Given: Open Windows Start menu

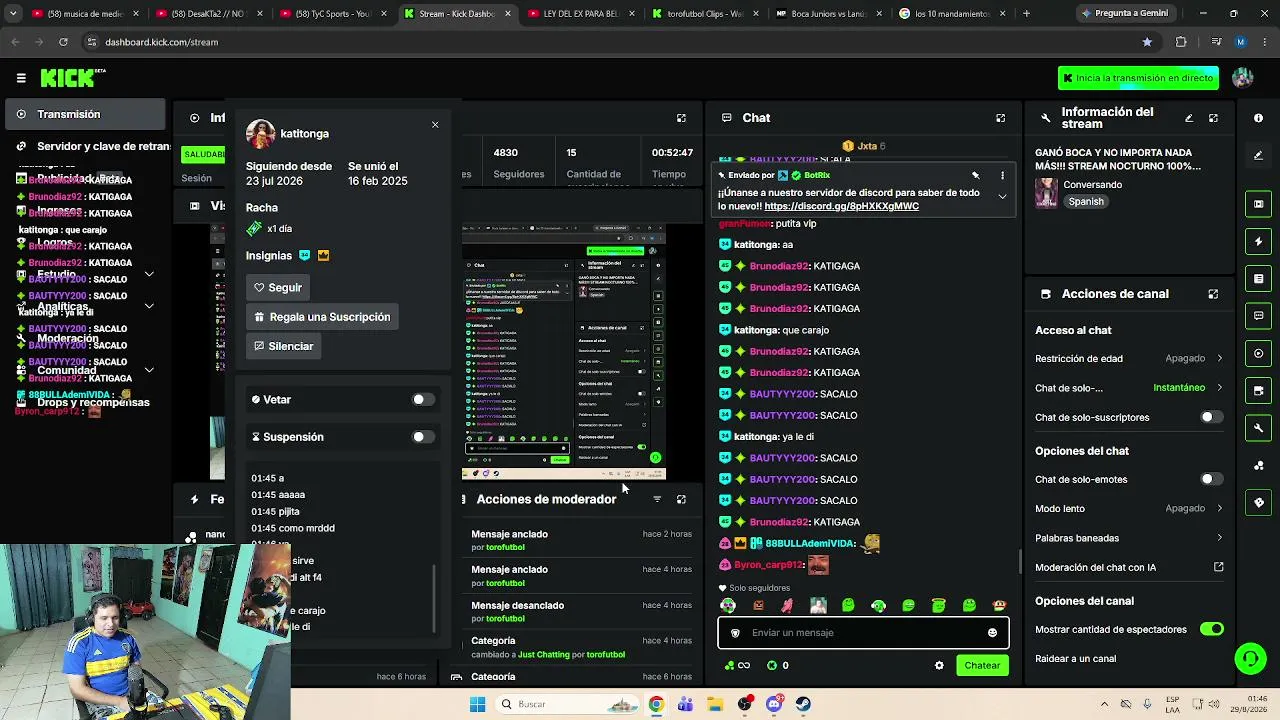Looking at the screenshot, I should tap(478, 704).
